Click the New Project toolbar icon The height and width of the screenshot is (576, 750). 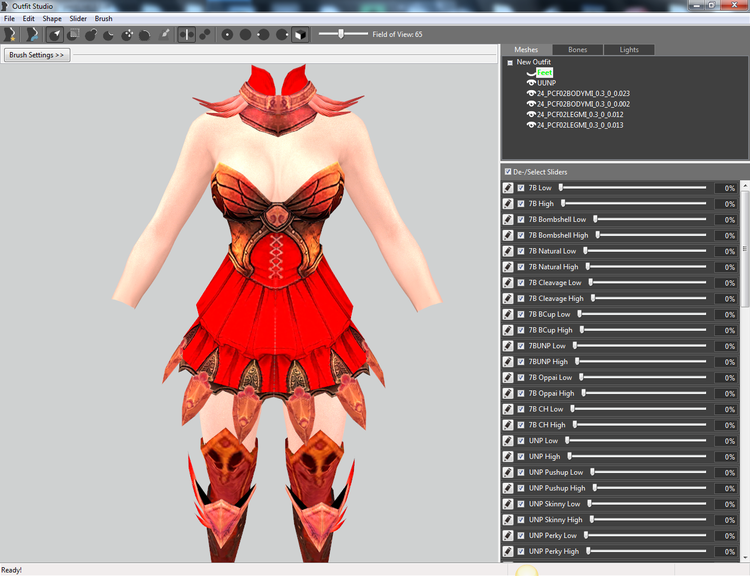pos(10,34)
